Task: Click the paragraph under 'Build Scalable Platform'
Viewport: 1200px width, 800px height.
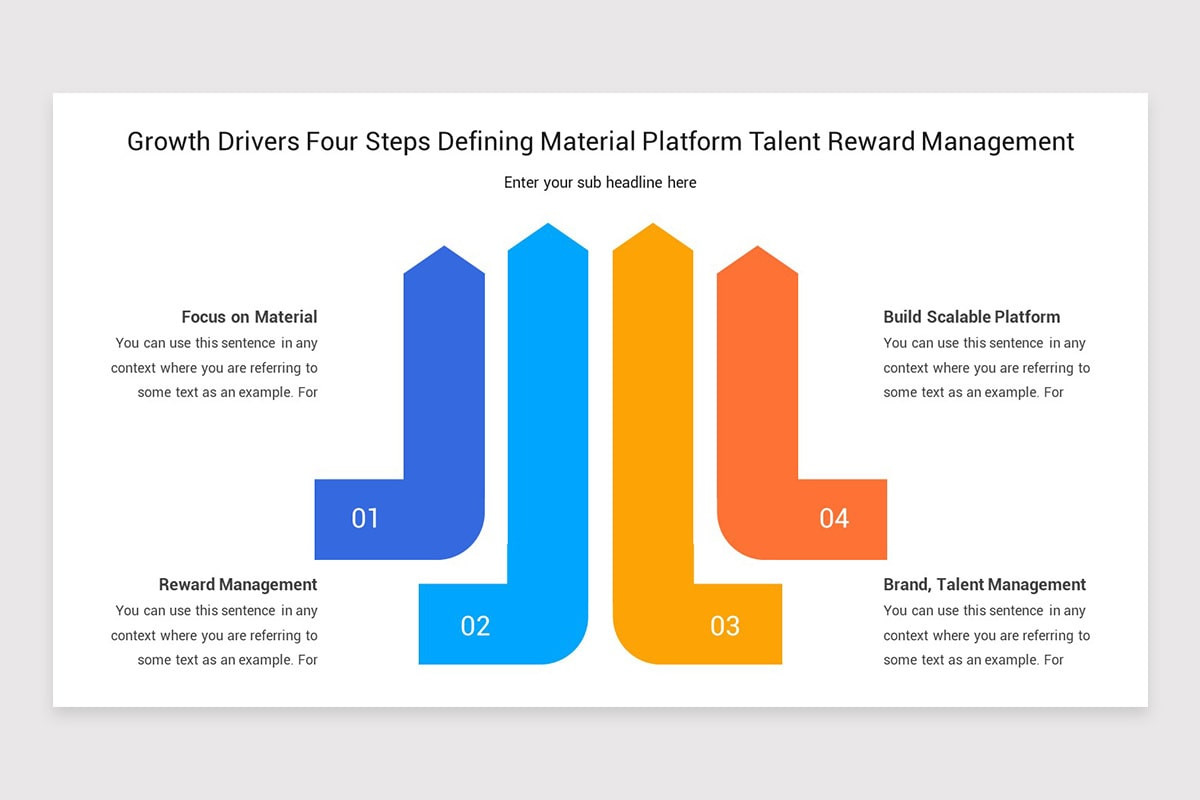Action: [x=986, y=367]
